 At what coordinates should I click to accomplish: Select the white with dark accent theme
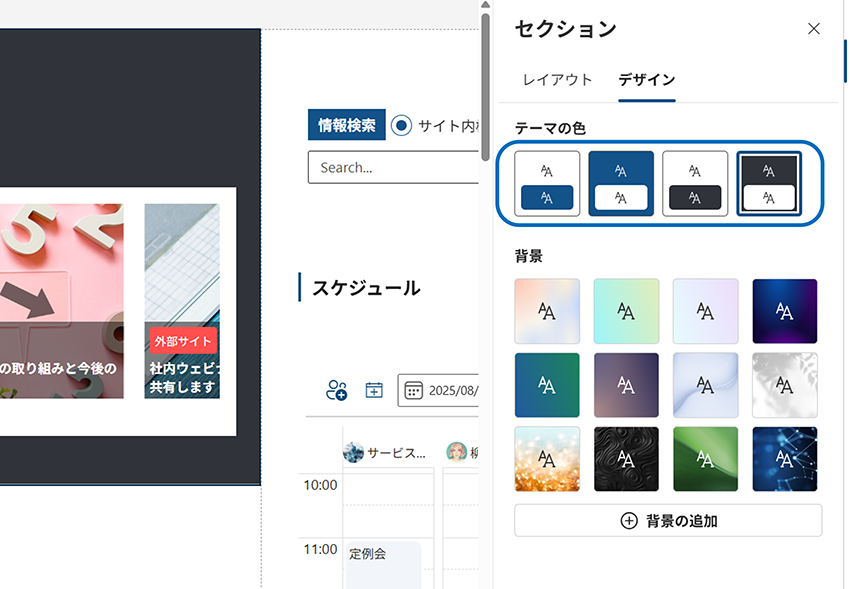point(695,184)
